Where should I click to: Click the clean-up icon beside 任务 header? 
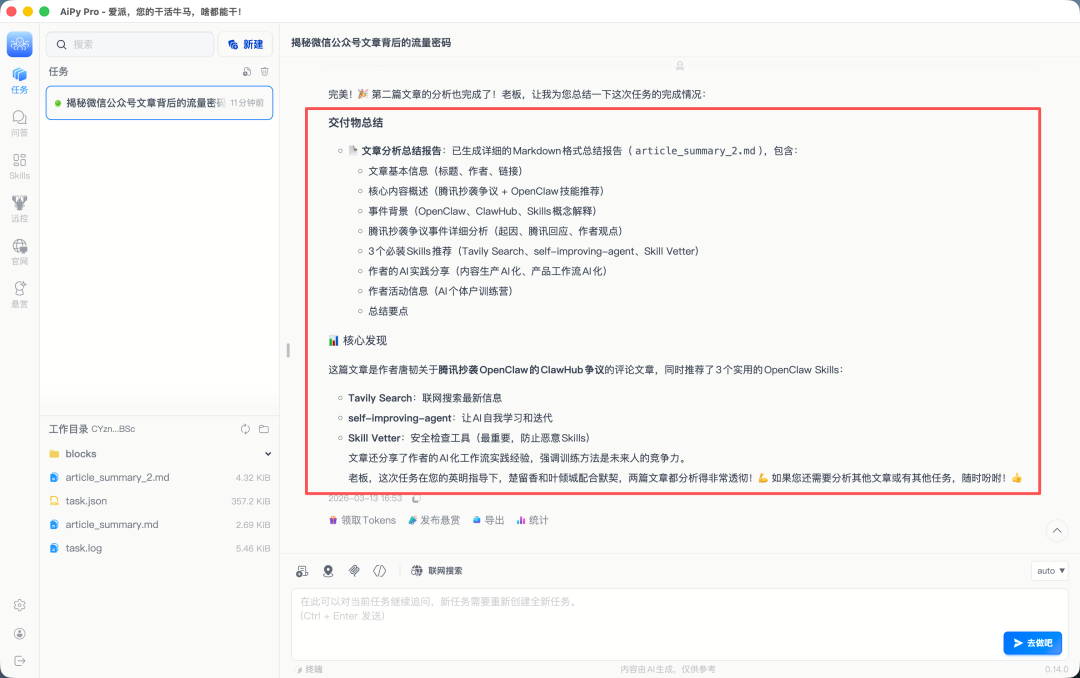click(247, 72)
